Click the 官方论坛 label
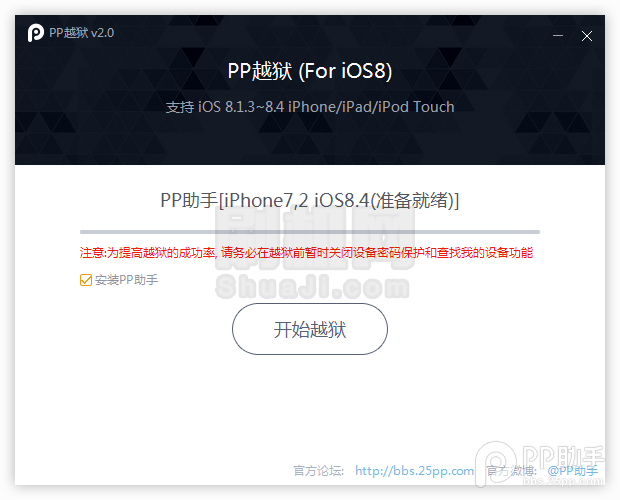 [318, 471]
